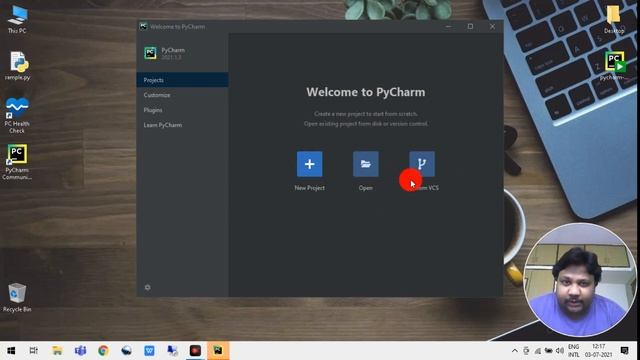Viewport: 640px width, 360px height.
Task: Open the clock showing 12:17
Action: (x=598, y=351)
